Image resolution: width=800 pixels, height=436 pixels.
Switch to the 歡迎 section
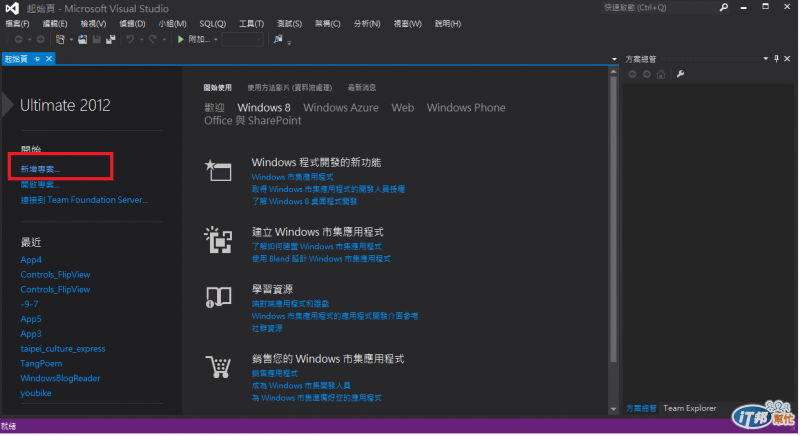(x=214, y=108)
